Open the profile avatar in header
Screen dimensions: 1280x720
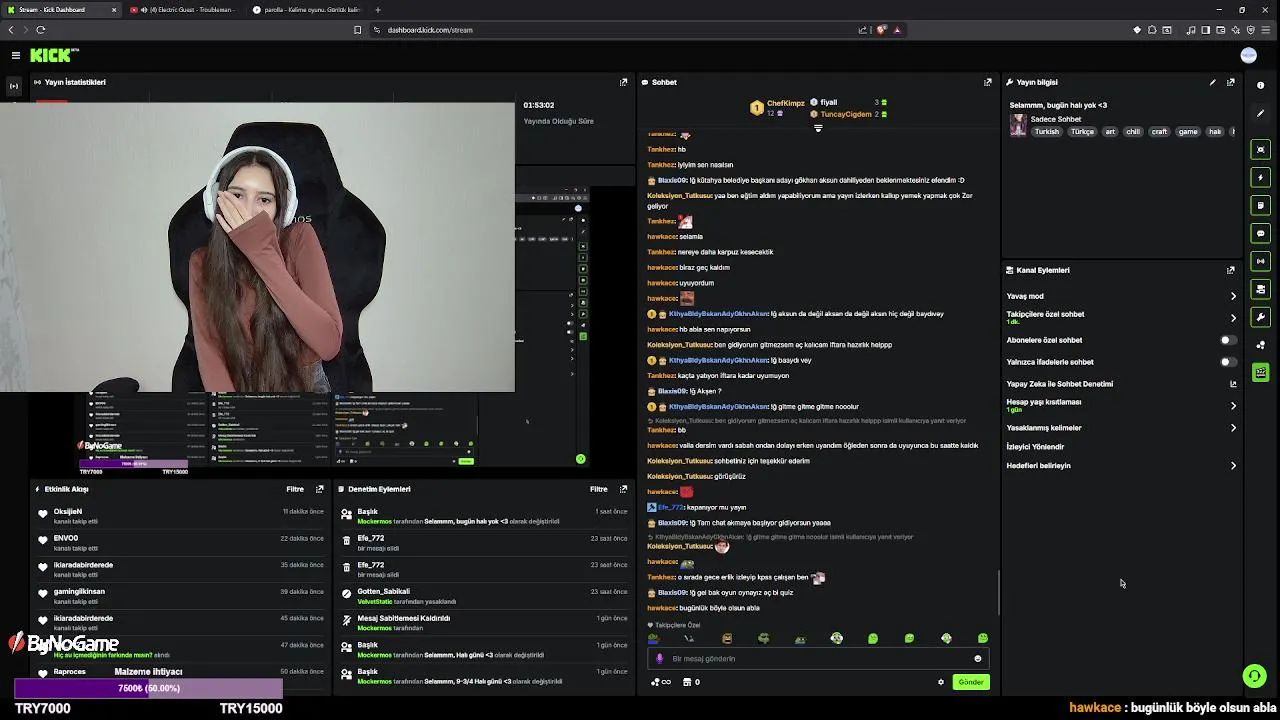tap(1248, 55)
